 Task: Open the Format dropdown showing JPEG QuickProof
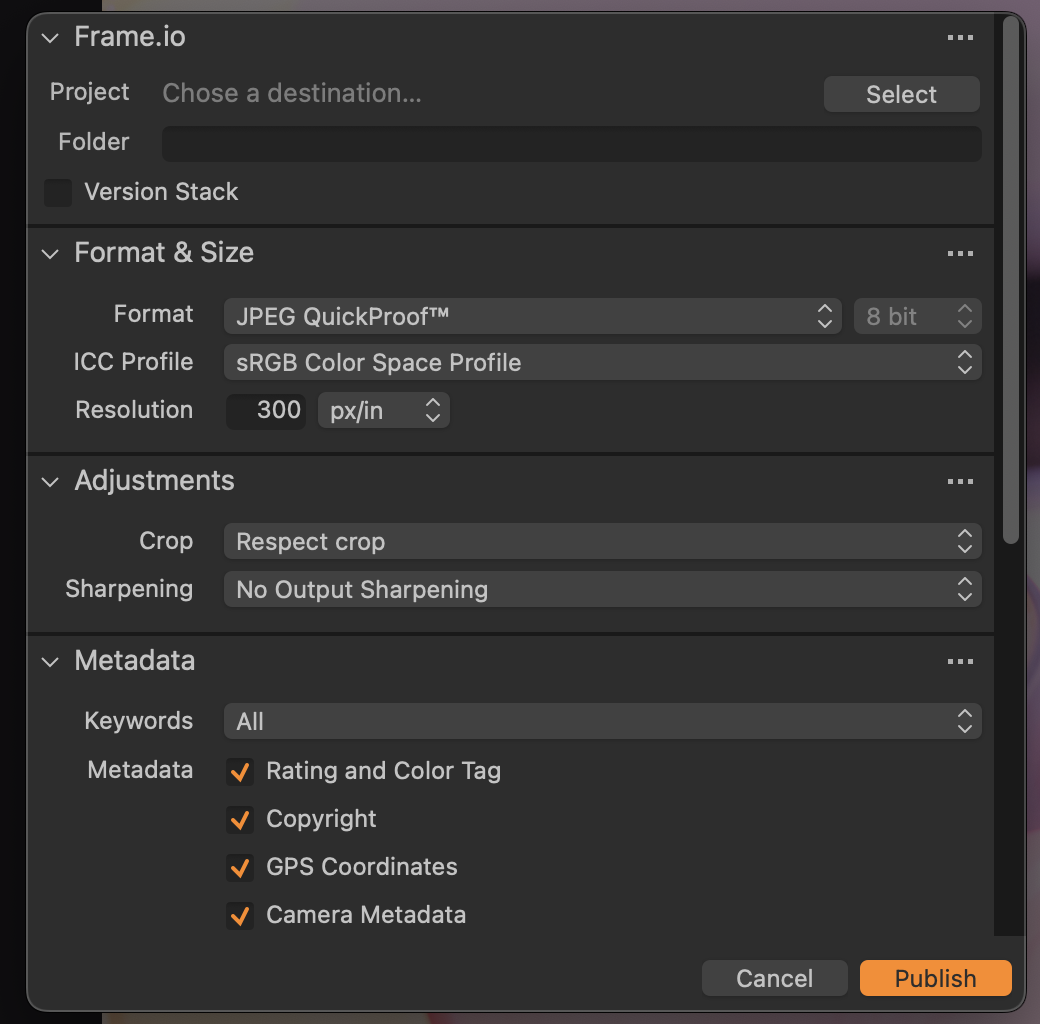click(x=533, y=316)
